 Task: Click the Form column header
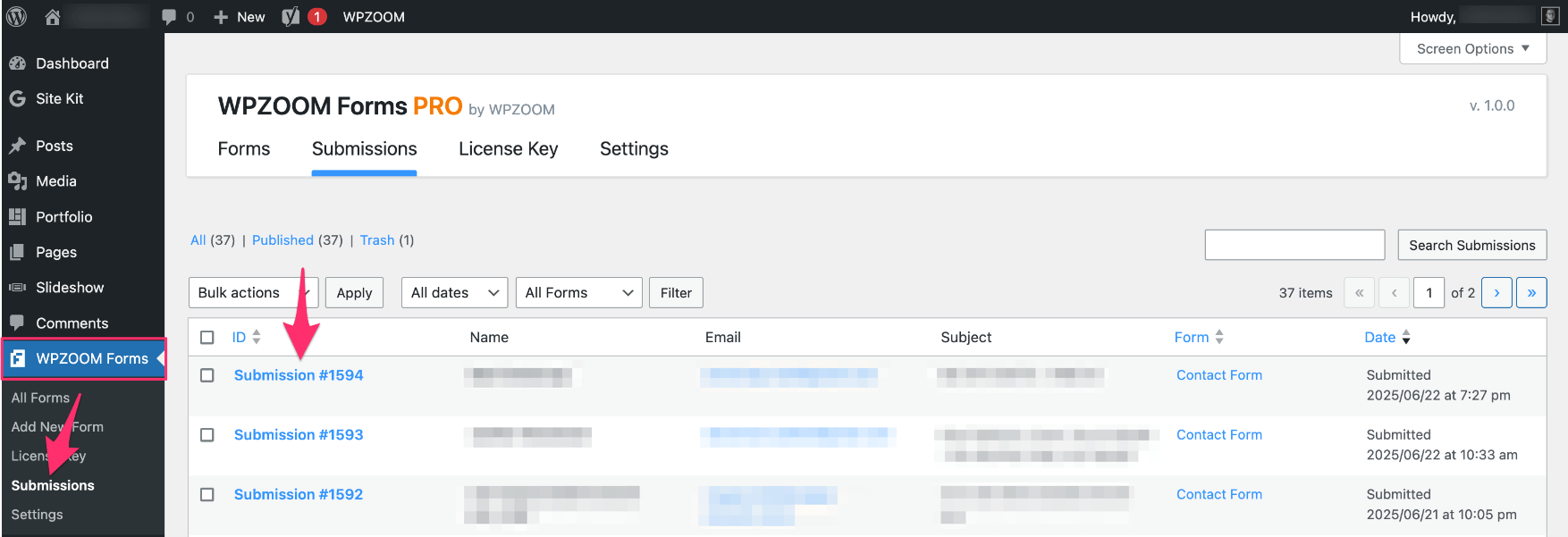[x=1192, y=337]
